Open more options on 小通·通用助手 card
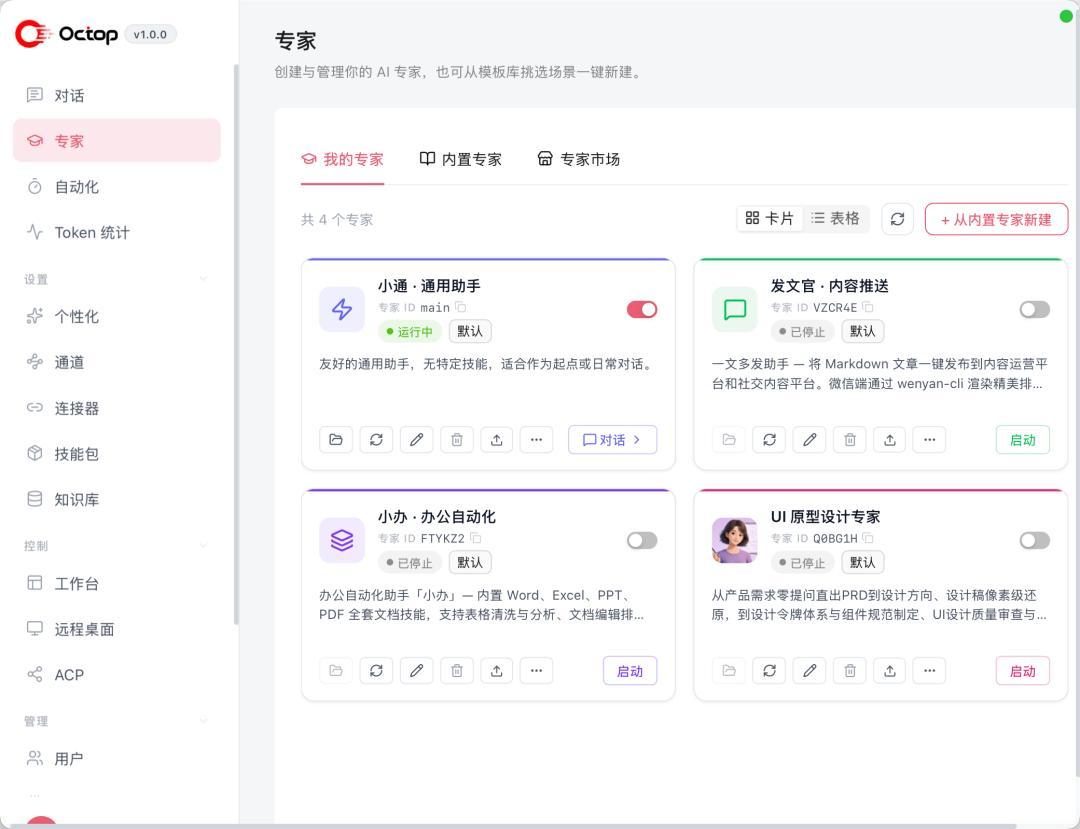The image size is (1080, 829). (537, 439)
